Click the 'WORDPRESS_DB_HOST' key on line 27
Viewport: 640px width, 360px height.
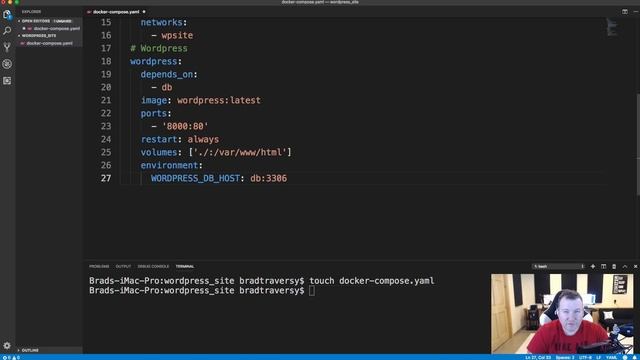(196, 178)
